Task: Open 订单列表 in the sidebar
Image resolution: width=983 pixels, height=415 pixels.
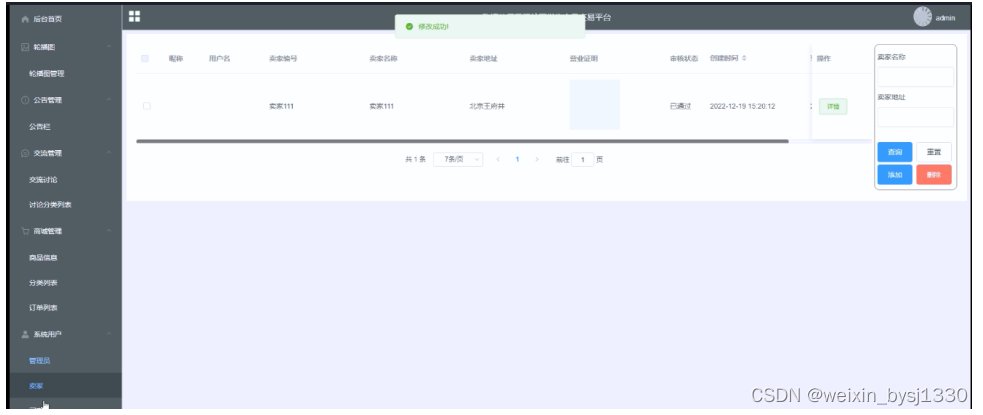Action: (x=43, y=308)
